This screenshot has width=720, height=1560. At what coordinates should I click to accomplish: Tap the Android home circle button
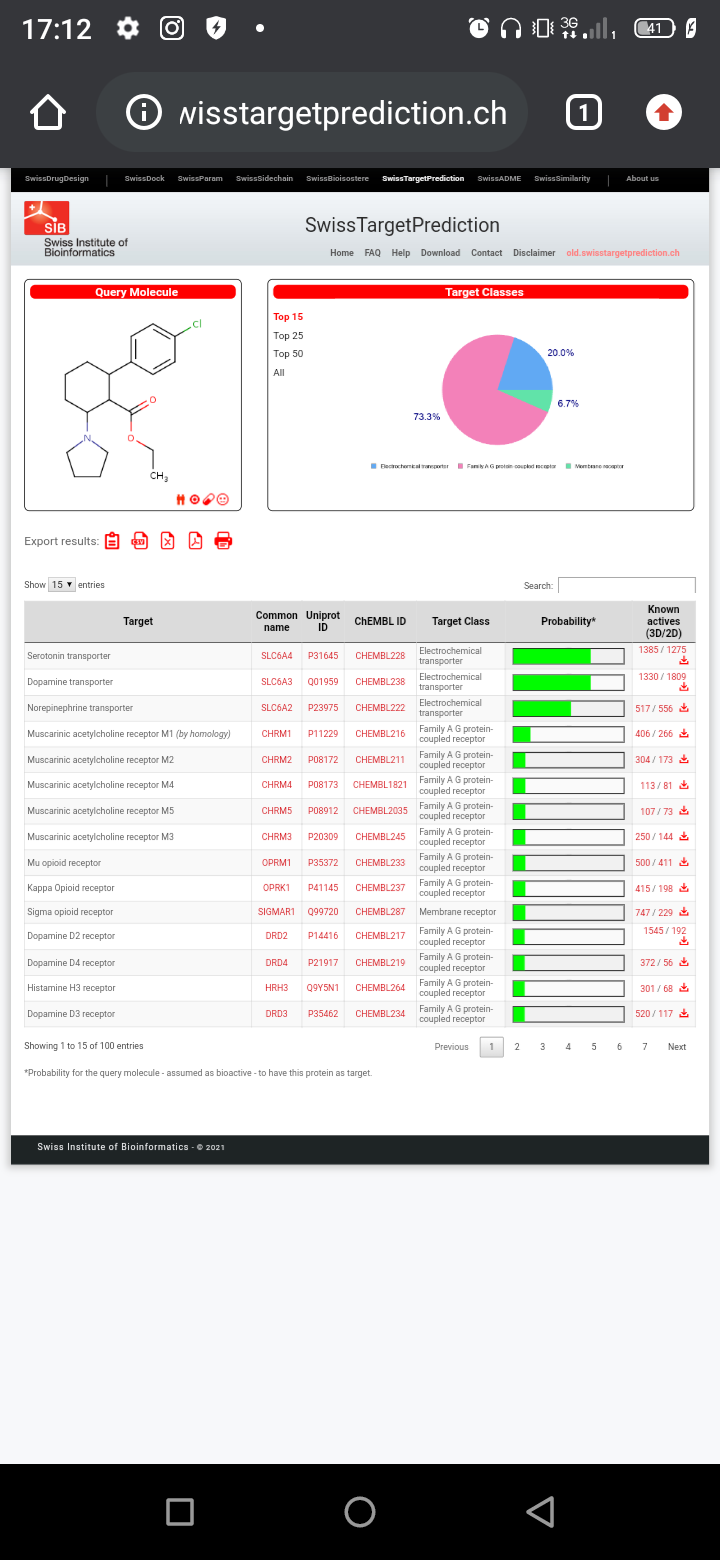[360, 1511]
